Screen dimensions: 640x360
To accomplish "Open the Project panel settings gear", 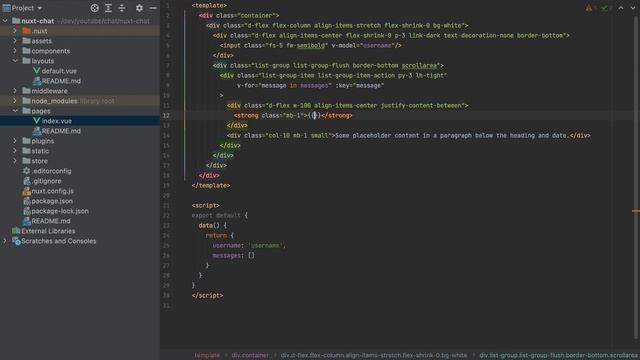I will point(139,8).
